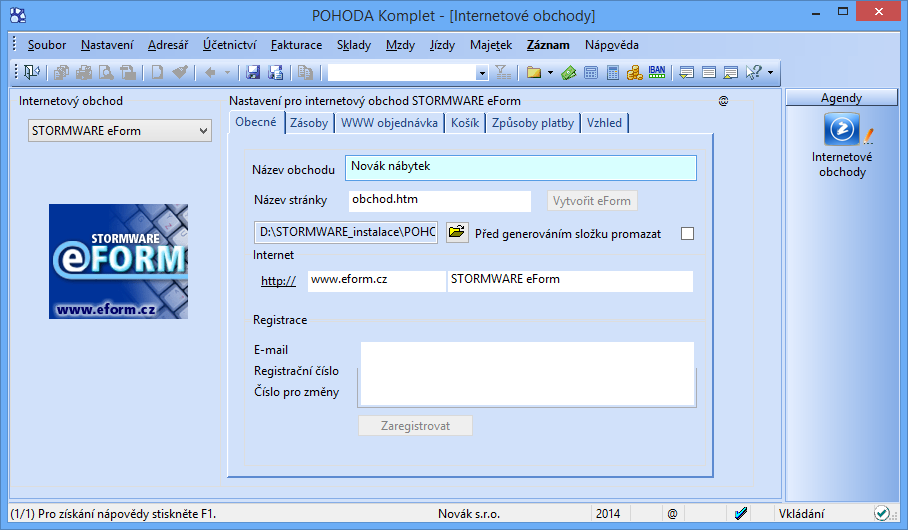Click the STORMWARE eFORM logo image
Image resolution: width=908 pixels, height=530 pixels.
(x=118, y=261)
